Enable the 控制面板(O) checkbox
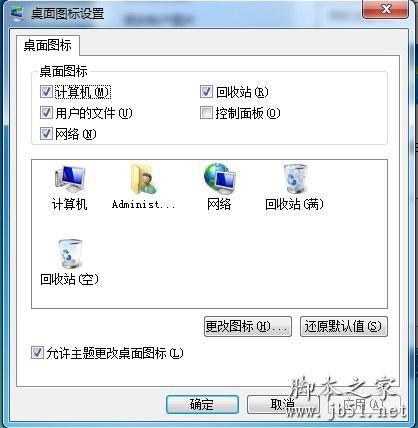Screen dimensions: 418x428 (206, 113)
